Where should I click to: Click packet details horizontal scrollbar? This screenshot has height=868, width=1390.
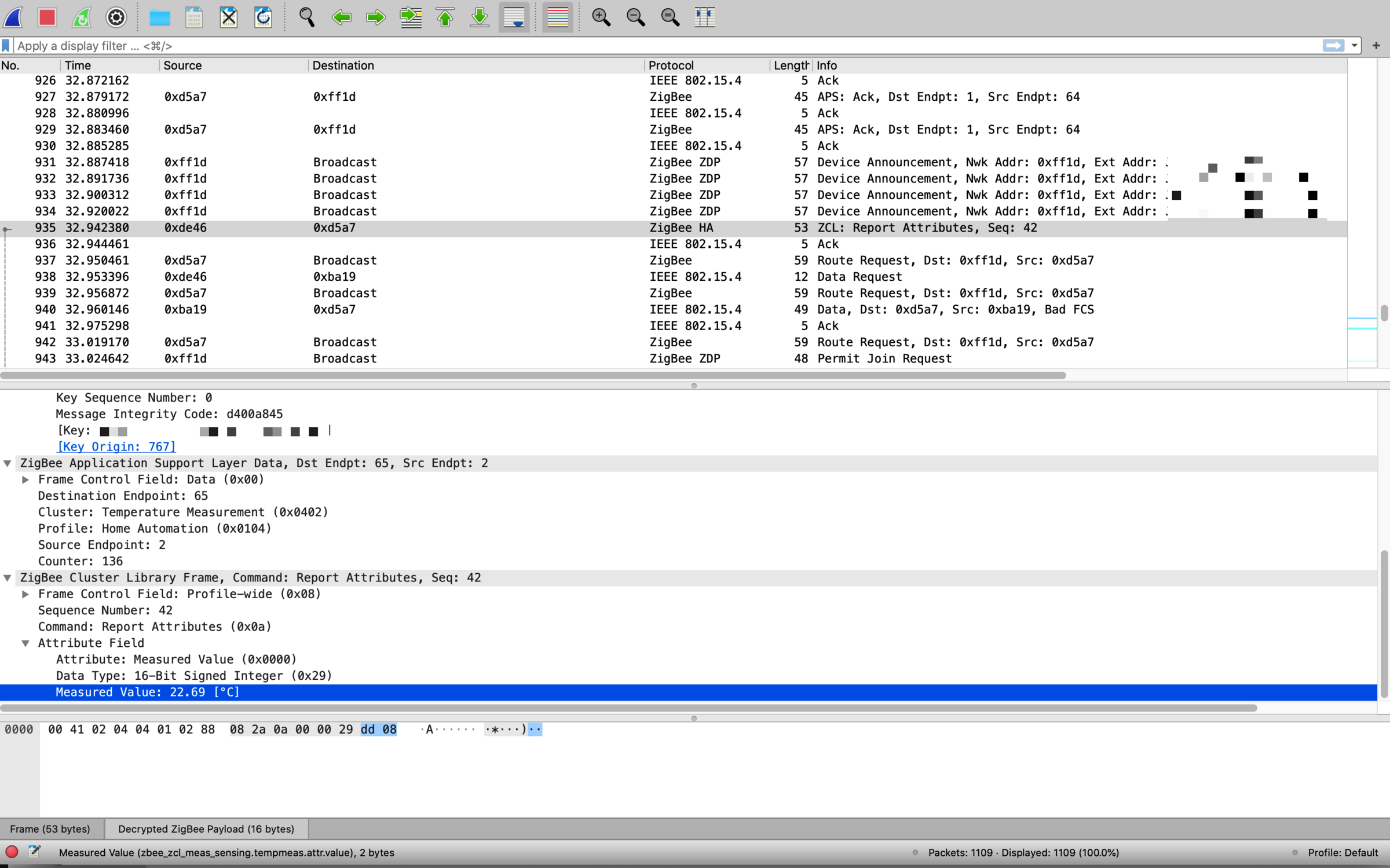[x=628, y=708]
